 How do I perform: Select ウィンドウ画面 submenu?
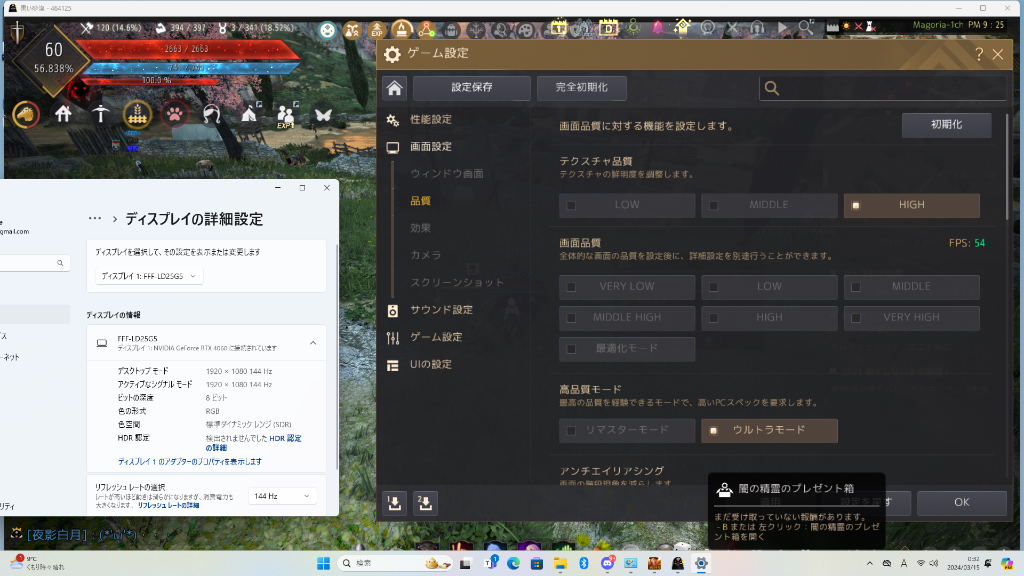[x=447, y=174]
